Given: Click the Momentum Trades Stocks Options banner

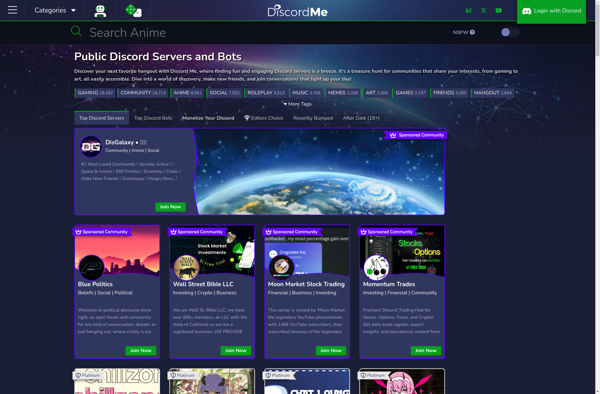Looking at the screenshot, I should [x=402, y=251].
